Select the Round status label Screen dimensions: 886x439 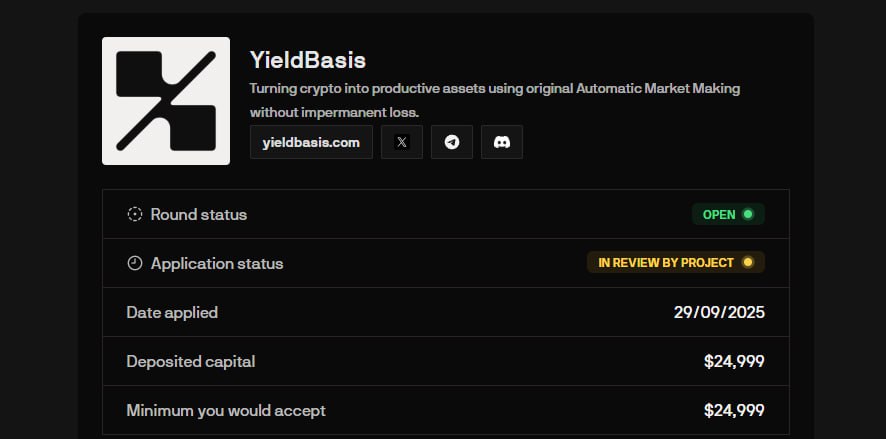coord(198,214)
